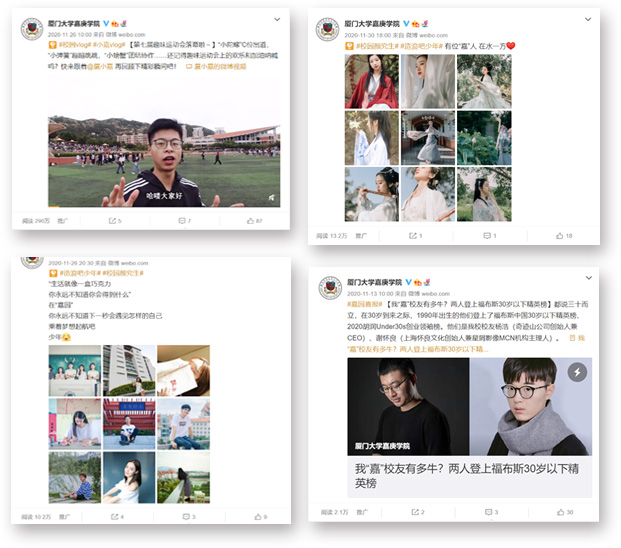Like the hanfu photo post with 18 likes

pos(562,235)
